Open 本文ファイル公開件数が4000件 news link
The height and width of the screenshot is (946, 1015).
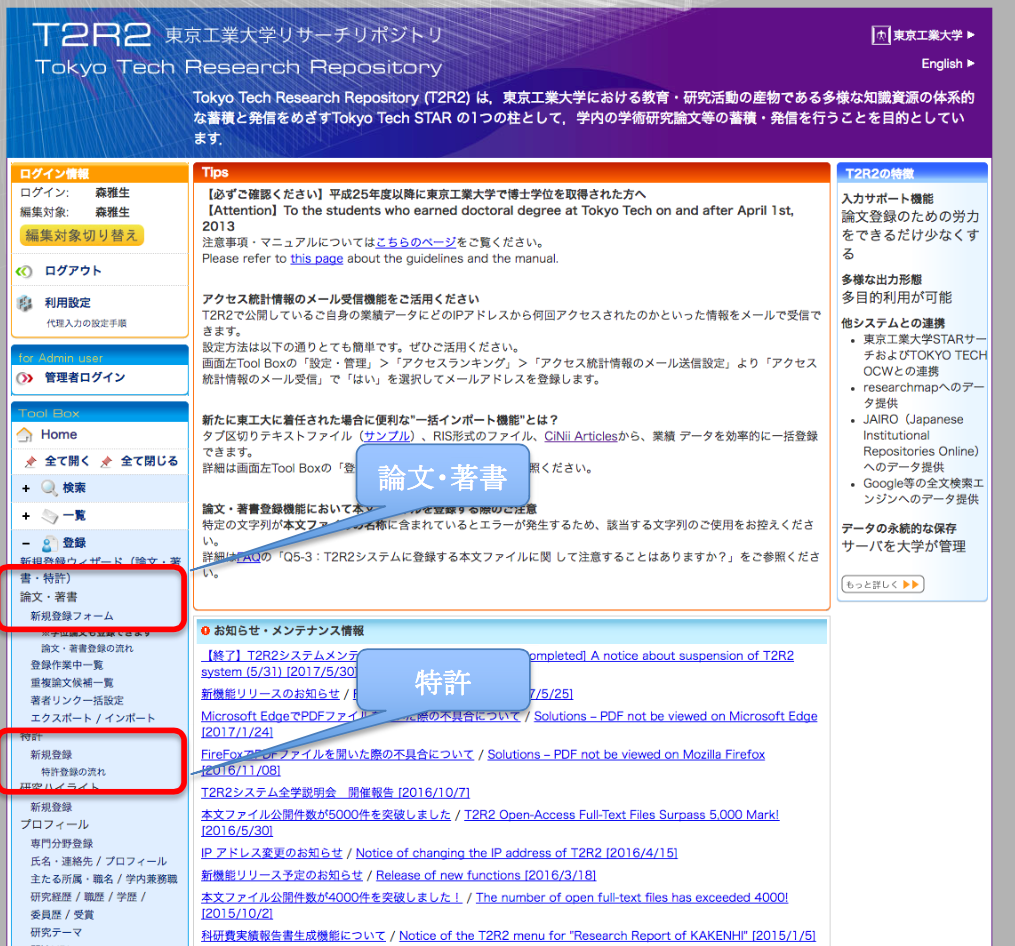[x=331, y=897]
